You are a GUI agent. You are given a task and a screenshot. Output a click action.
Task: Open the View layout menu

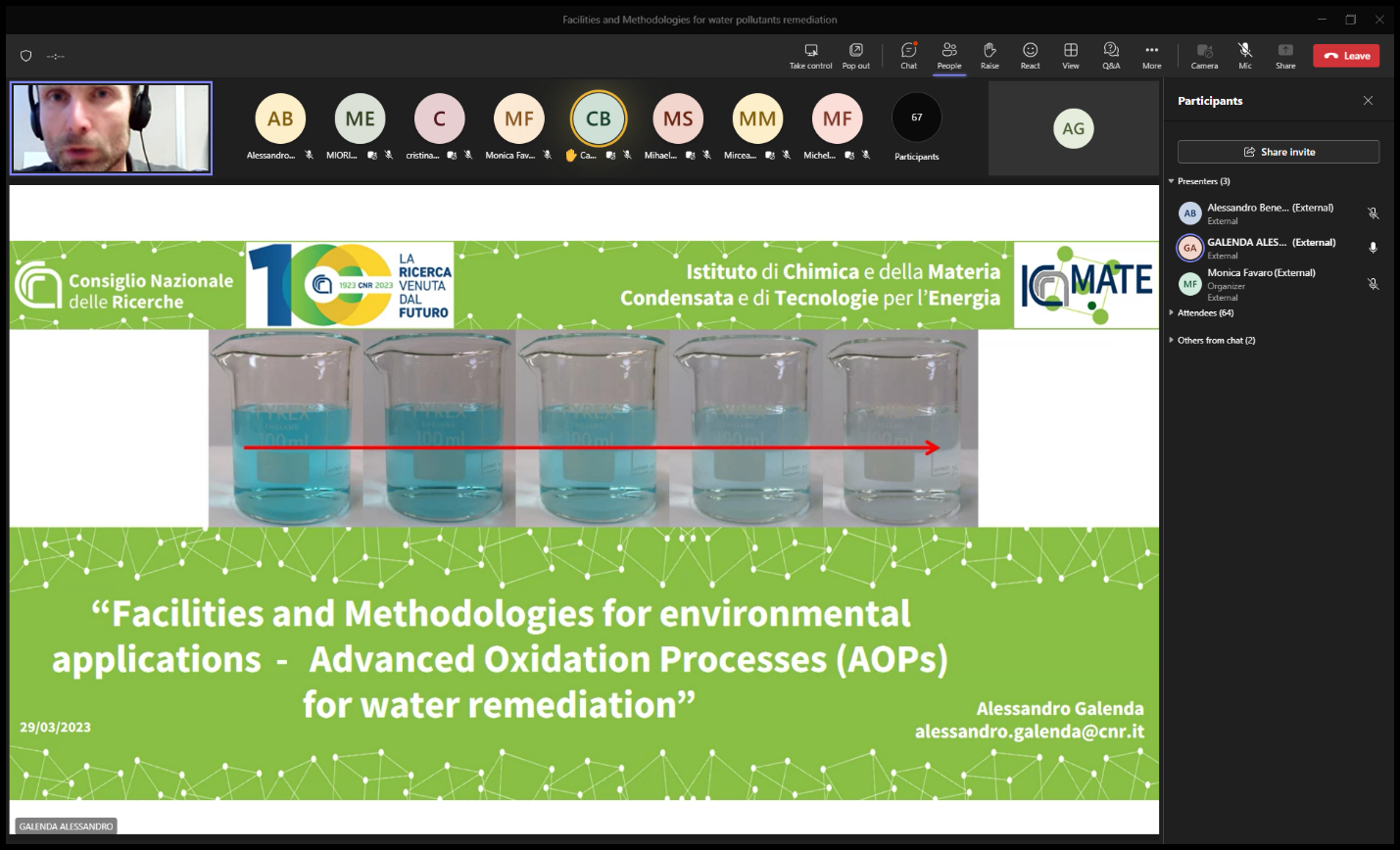click(x=1070, y=56)
